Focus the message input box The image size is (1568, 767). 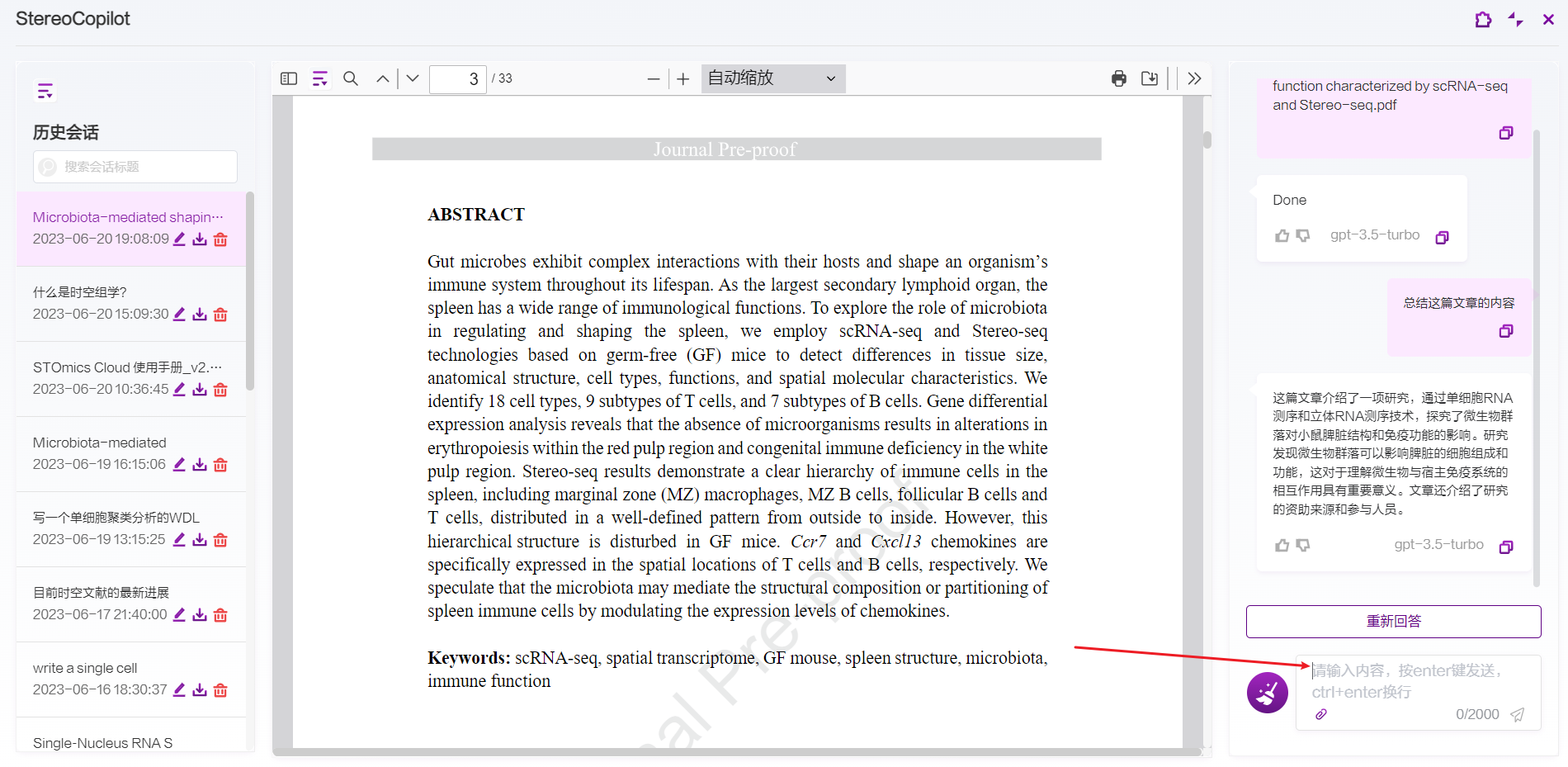(x=1418, y=681)
